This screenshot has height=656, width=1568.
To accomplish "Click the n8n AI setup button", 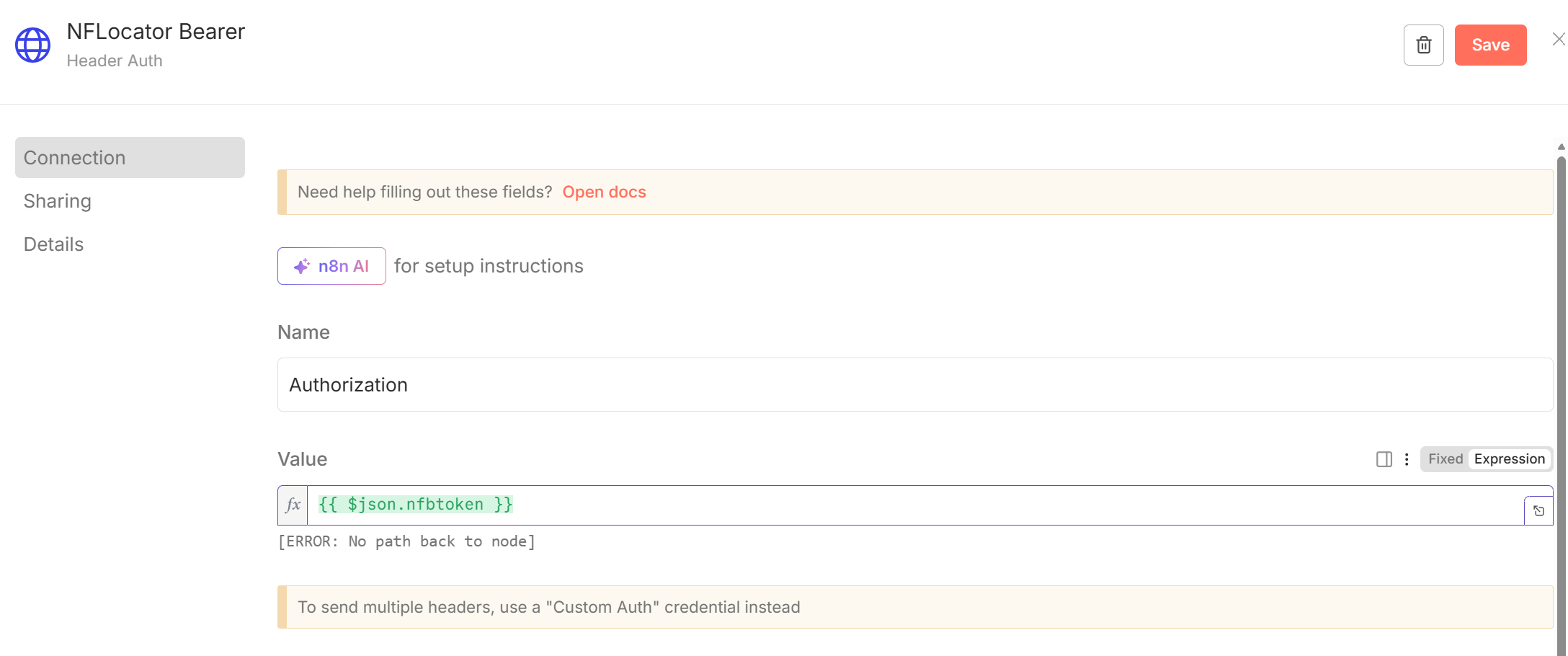I will (331, 266).
